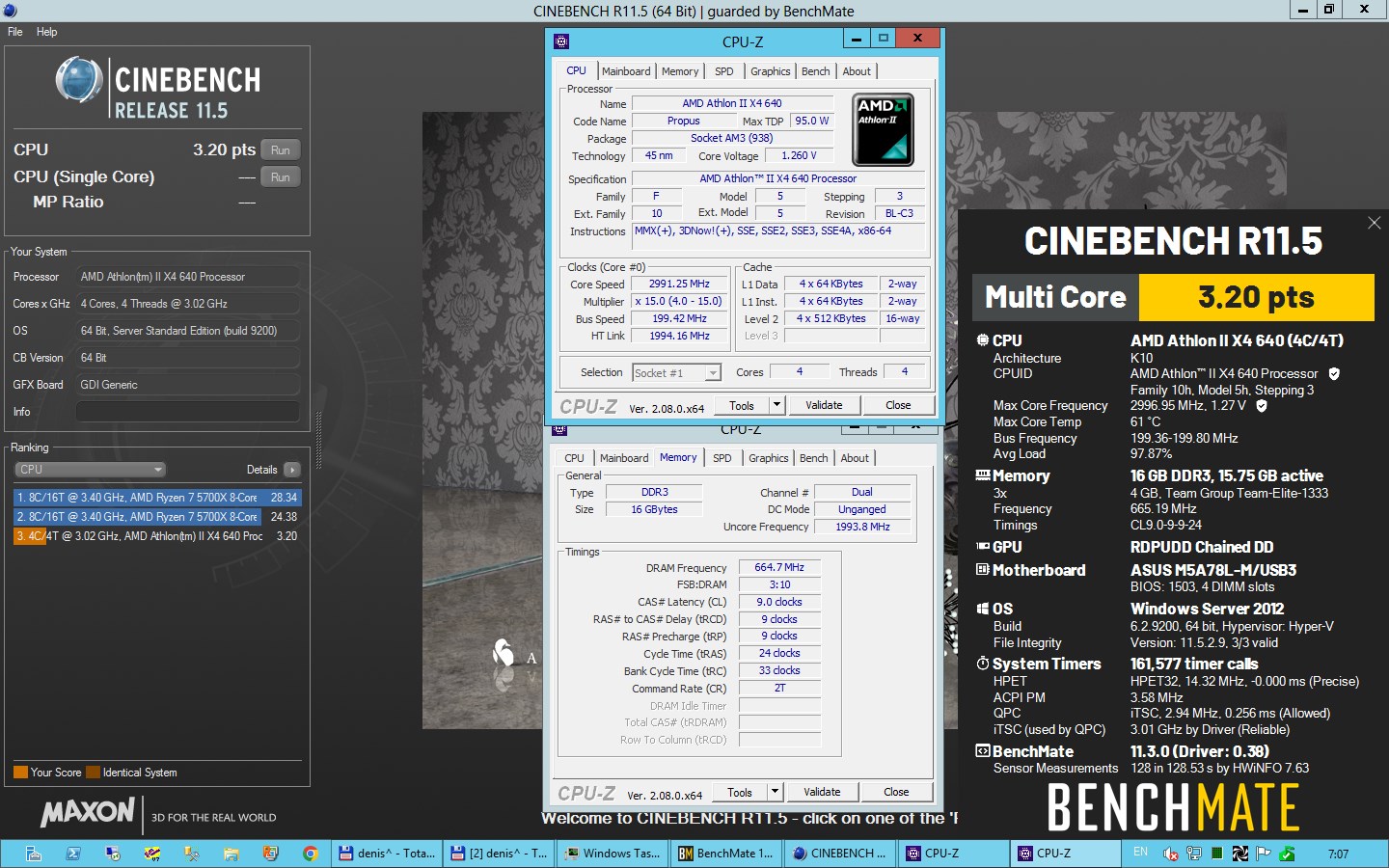Viewport: 1389px width, 868px height.
Task: Run the CPU Single Core benchmark
Action: pyautogui.click(x=281, y=176)
